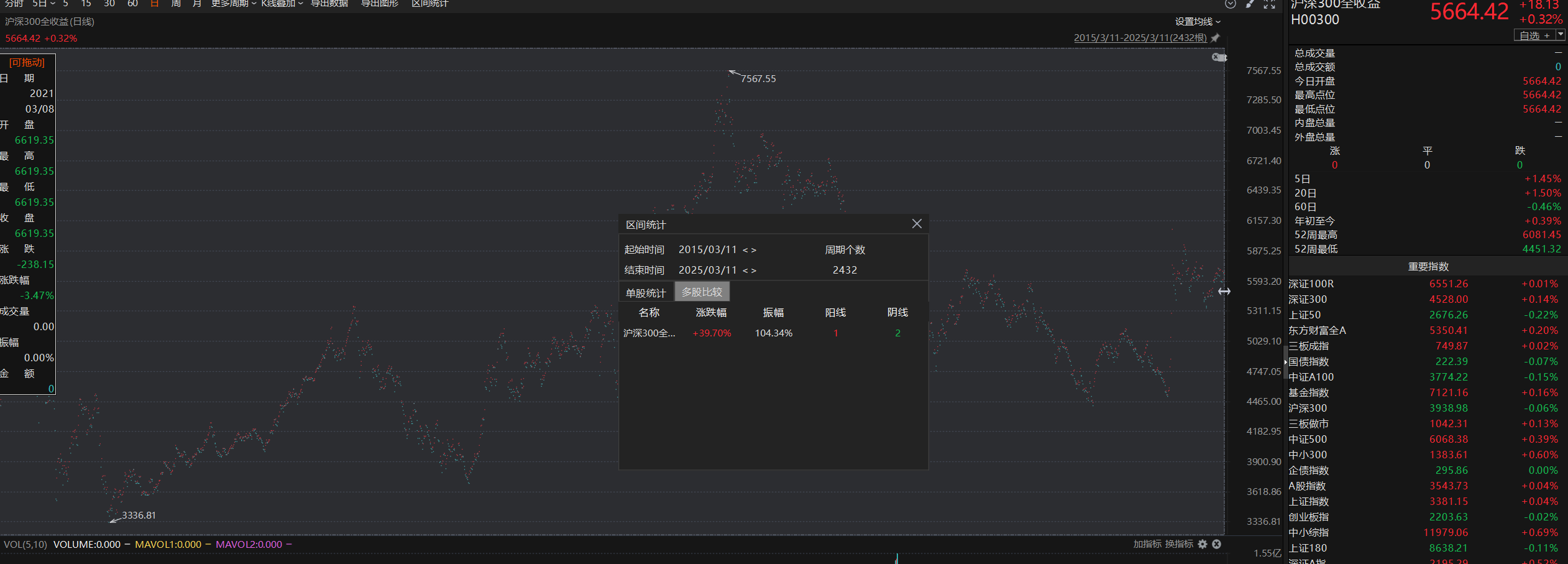This screenshot has height=564, width=1568.
Task: Open the K线叠加 dropdown
Action: tap(282, 4)
